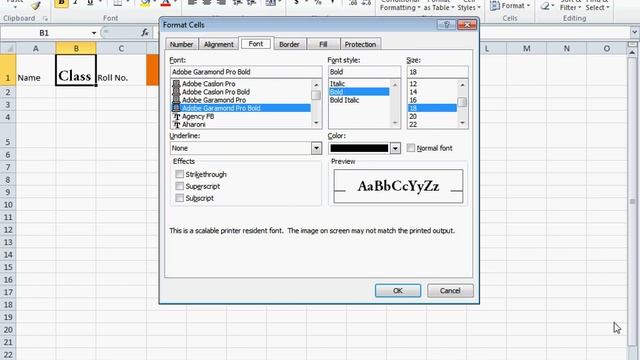Screen dimensions: 640x360
Task: Select Adobe Caslon Pro in font list
Action: [x=208, y=84]
